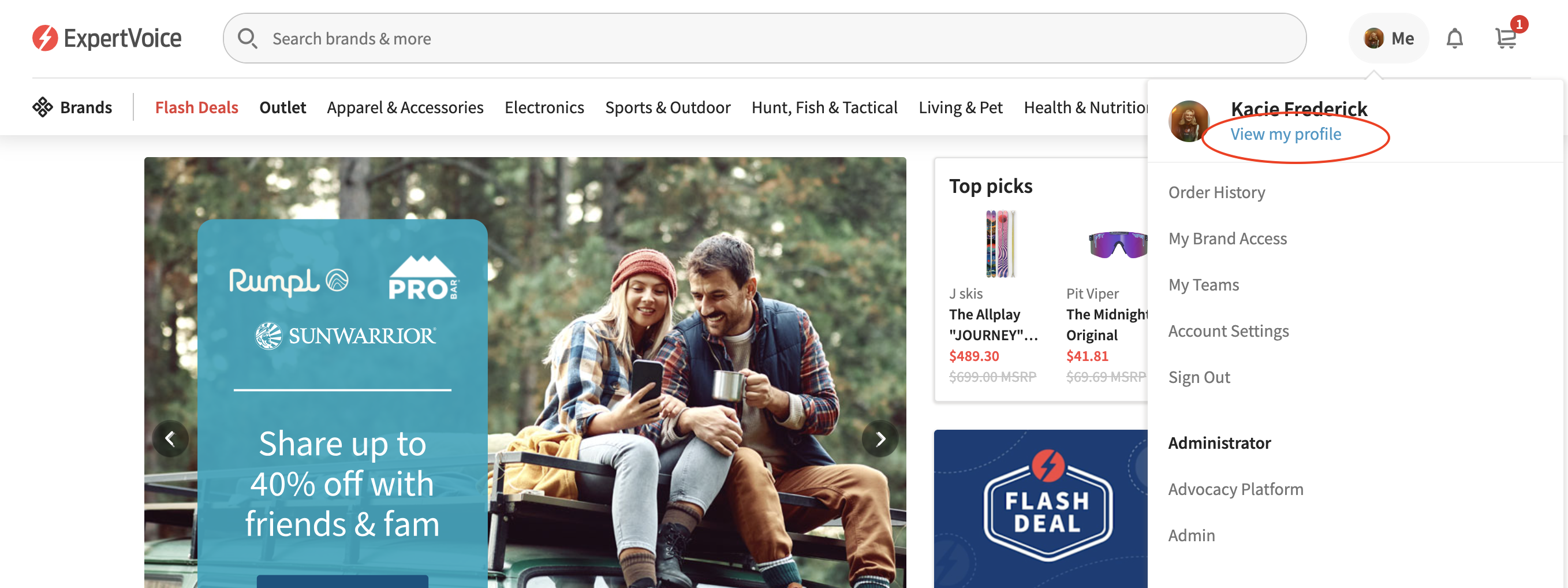Click the ExpertVoice logo
Screen dimensions: 1568x588
(x=107, y=38)
